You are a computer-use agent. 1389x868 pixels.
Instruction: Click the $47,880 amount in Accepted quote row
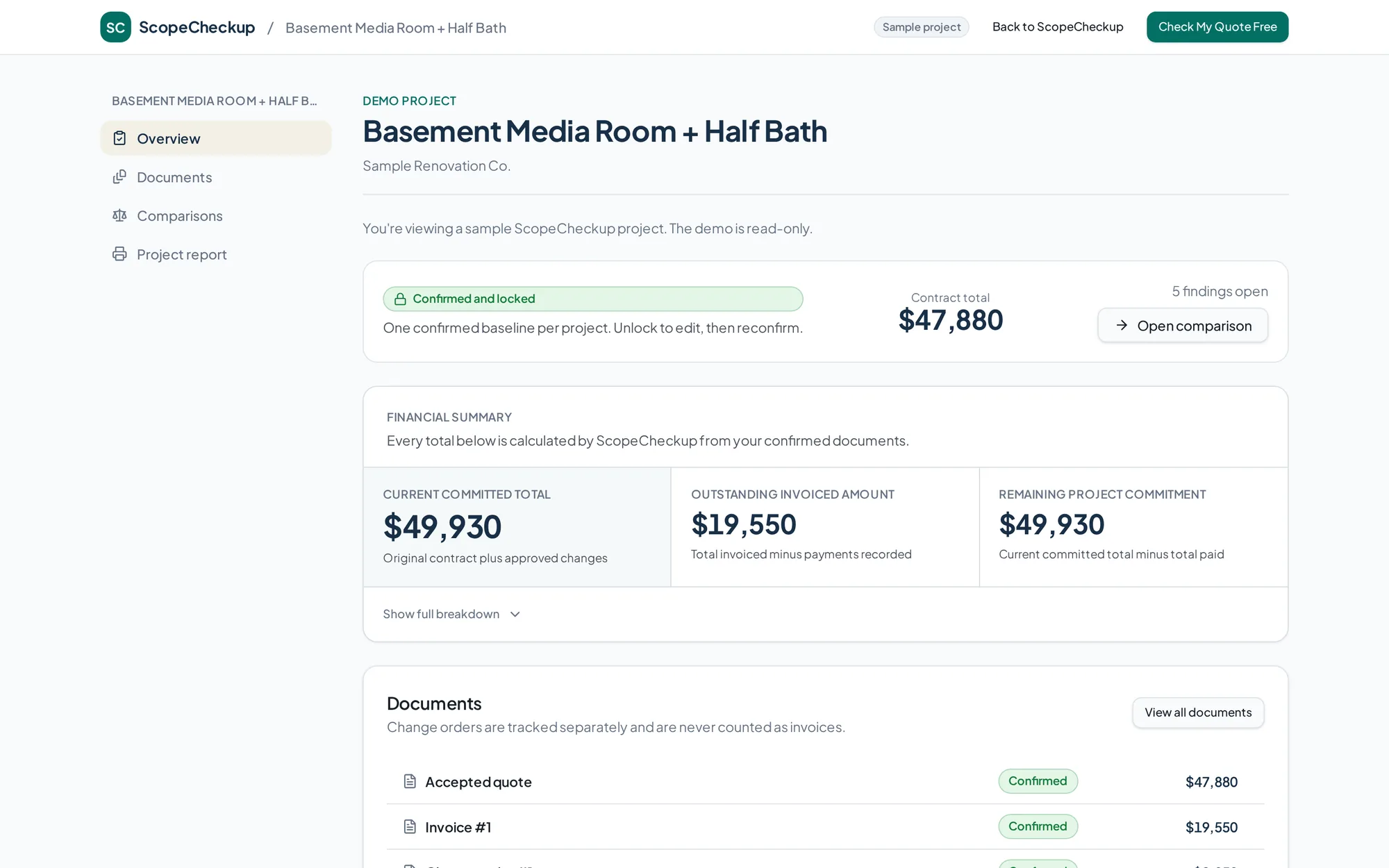click(1211, 782)
